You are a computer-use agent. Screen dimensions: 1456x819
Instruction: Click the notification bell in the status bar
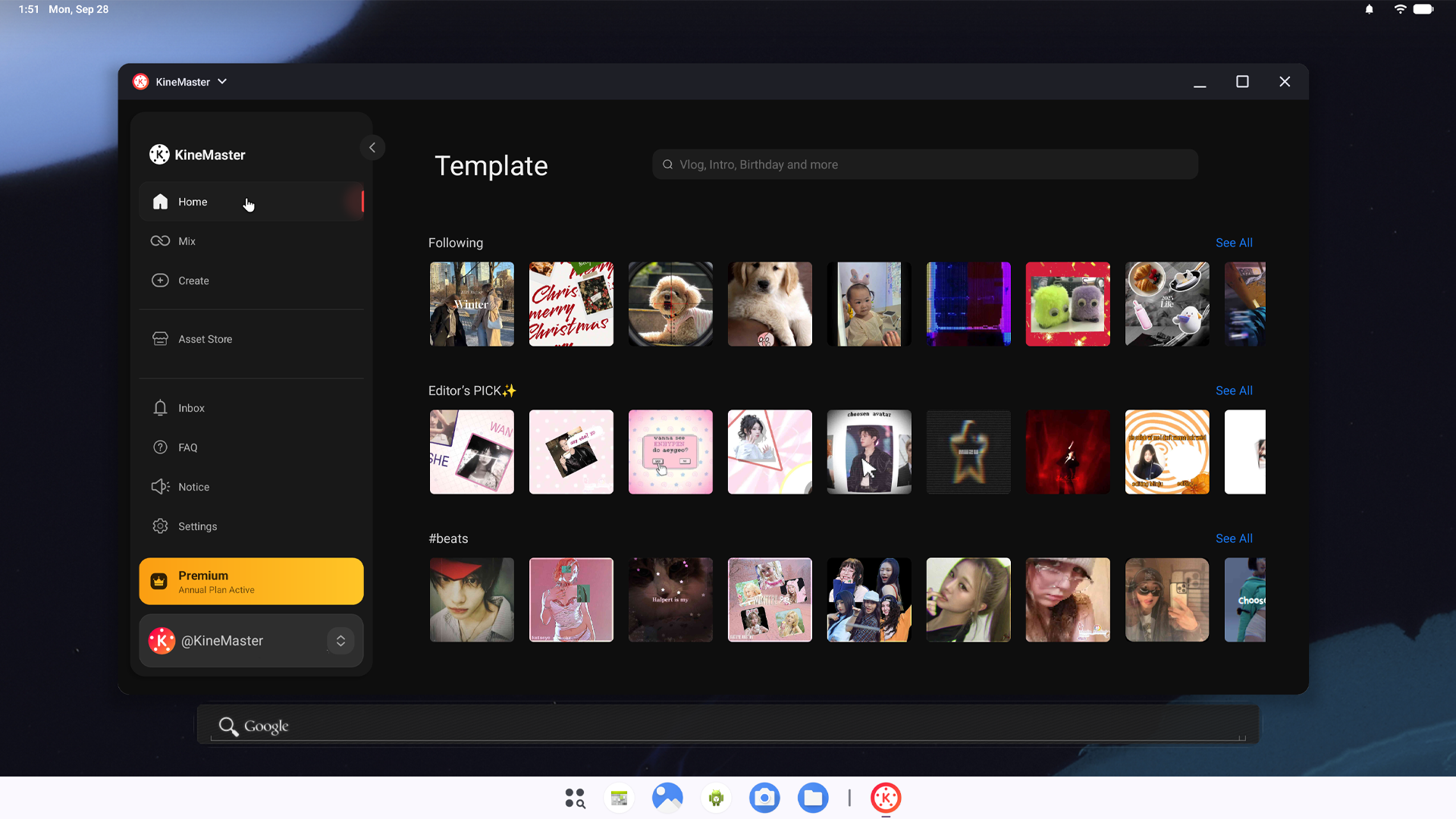1370,9
